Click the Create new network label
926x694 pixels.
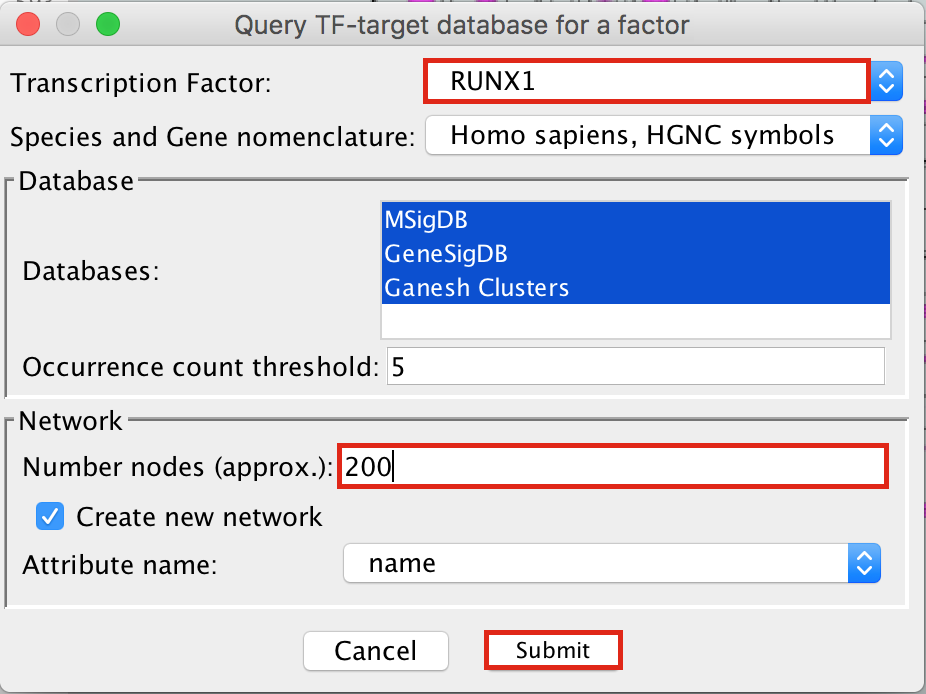[199, 517]
